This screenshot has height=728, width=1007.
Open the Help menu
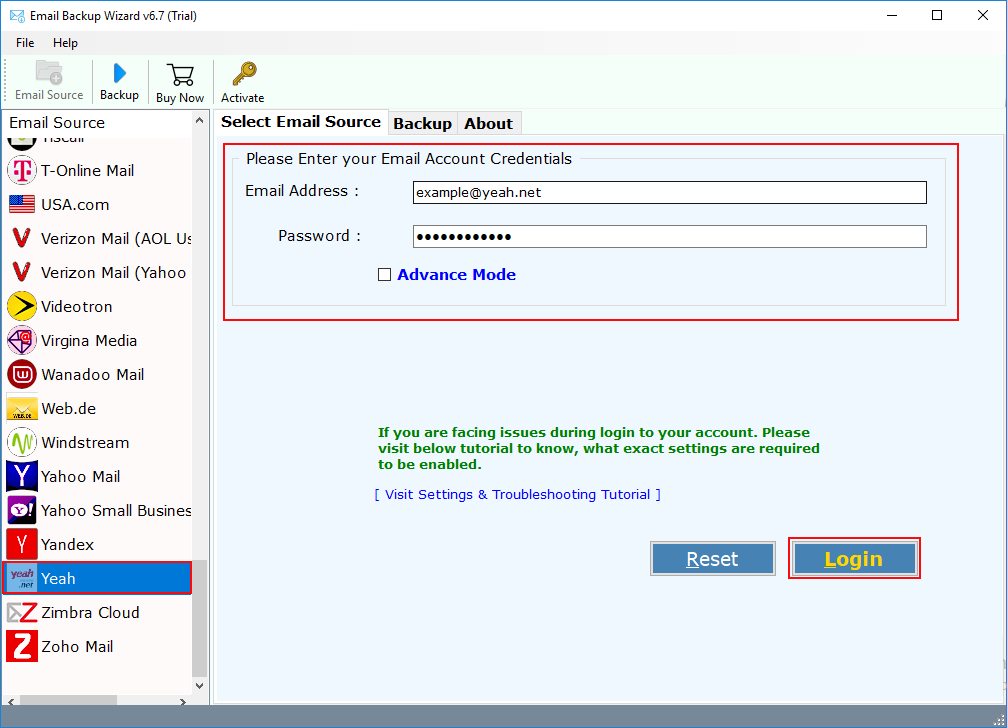(x=65, y=43)
